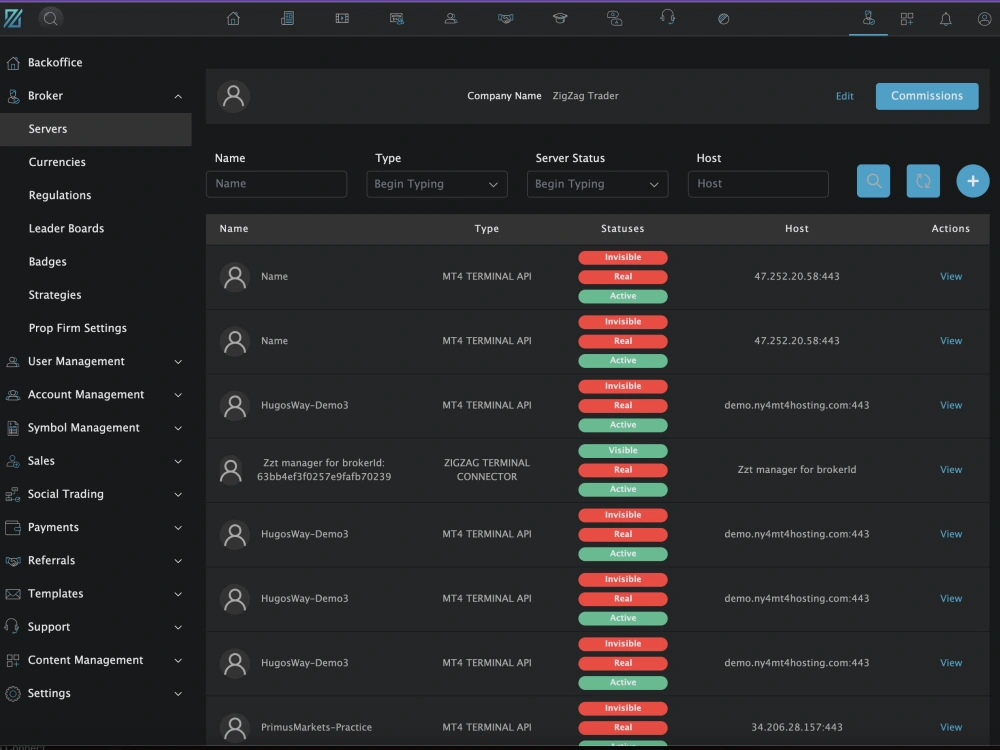Viewport: 1000px width, 750px height.
Task: Open the headset support icon in top navigation
Action: [x=668, y=17]
